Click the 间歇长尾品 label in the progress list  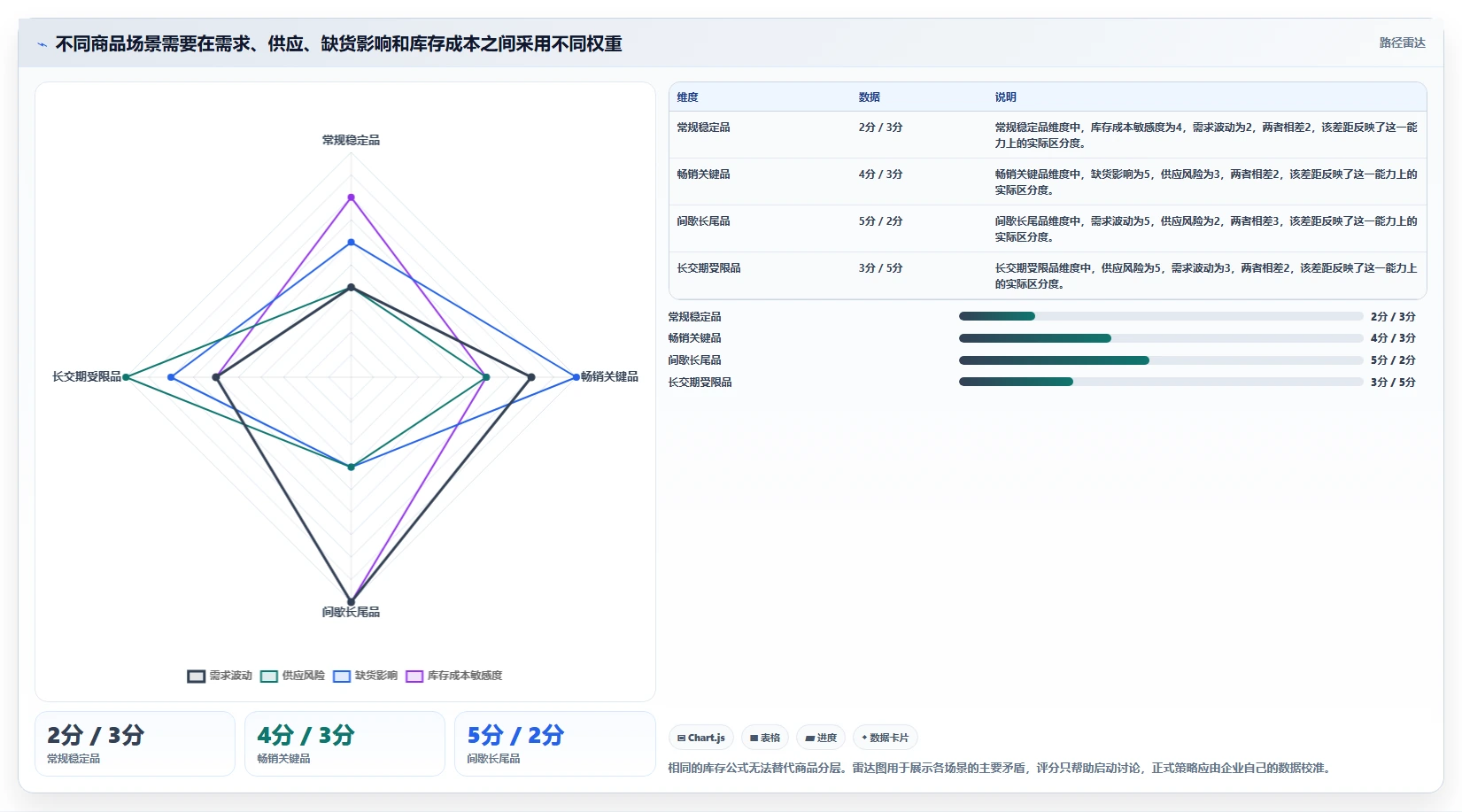click(x=694, y=360)
